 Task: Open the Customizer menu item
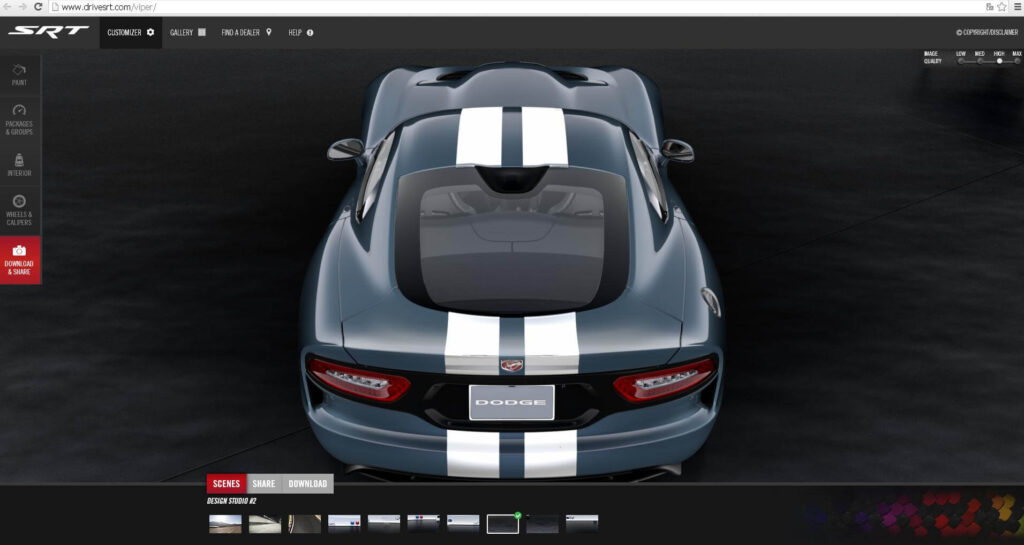click(x=131, y=32)
